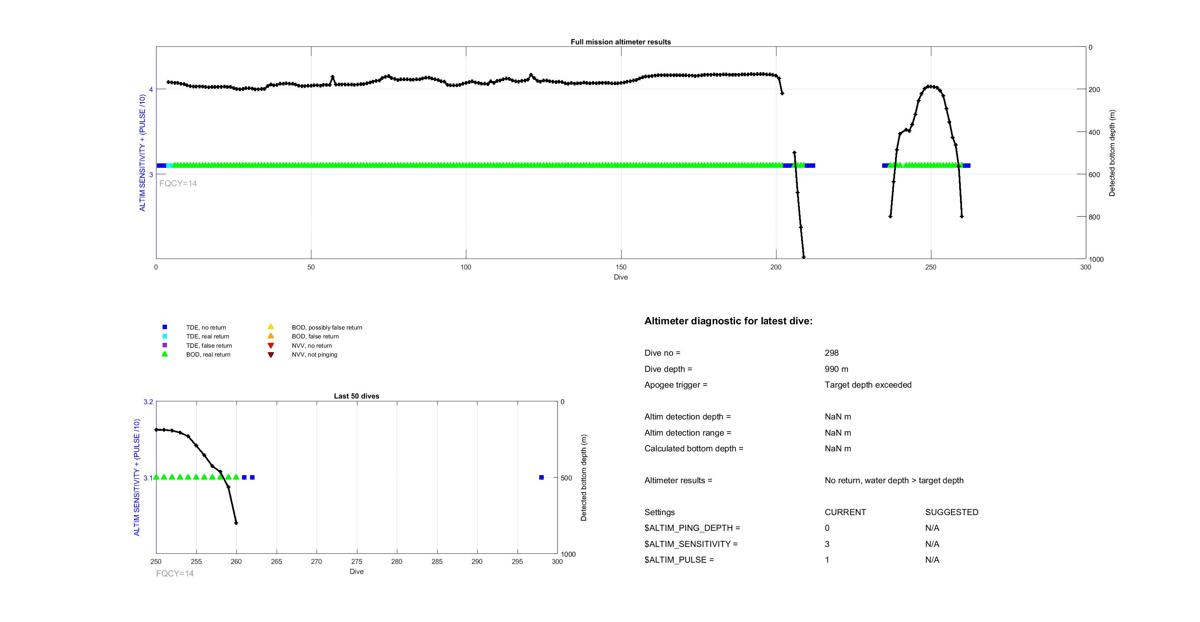Click the 'Target depth exceeded' value
The height and width of the screenshot is (622, 1200).
(x=868, y=385)
